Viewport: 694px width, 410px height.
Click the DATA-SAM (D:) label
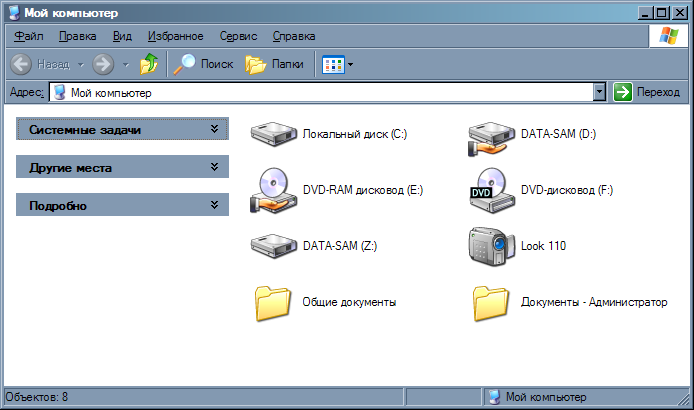click(558, 134)
